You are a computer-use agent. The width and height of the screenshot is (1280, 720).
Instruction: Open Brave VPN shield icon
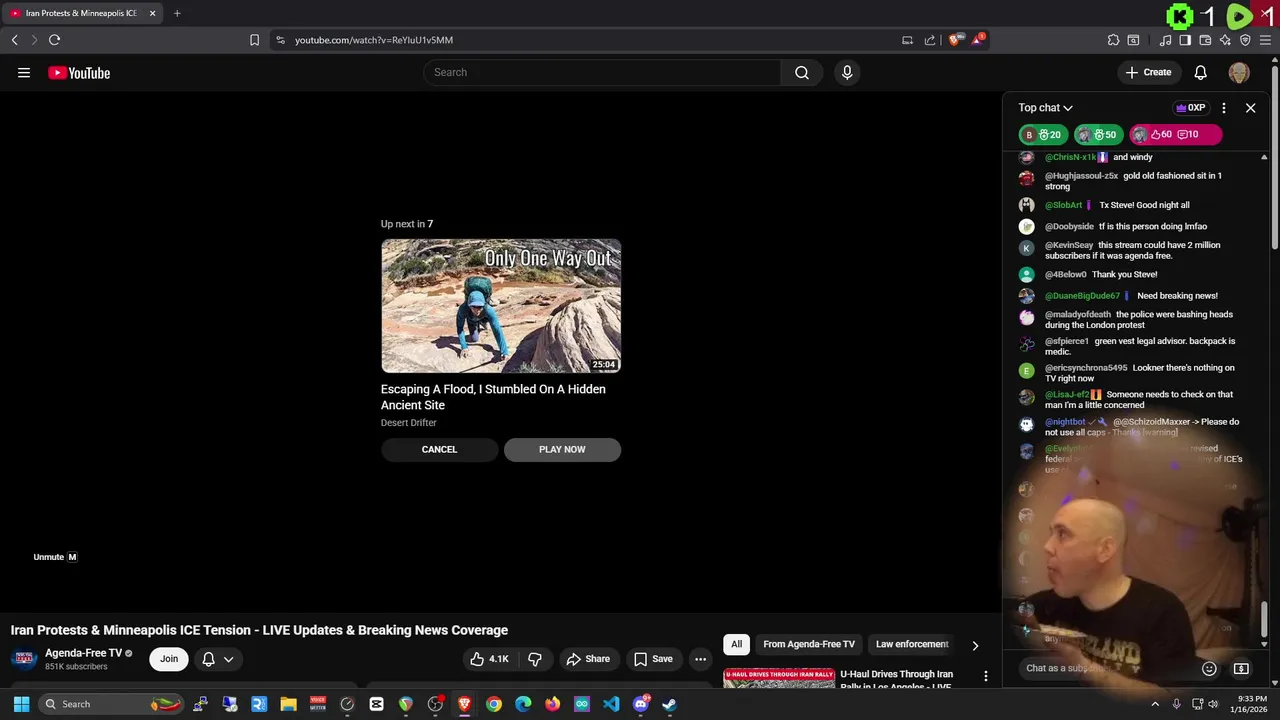coord(1245,40)
